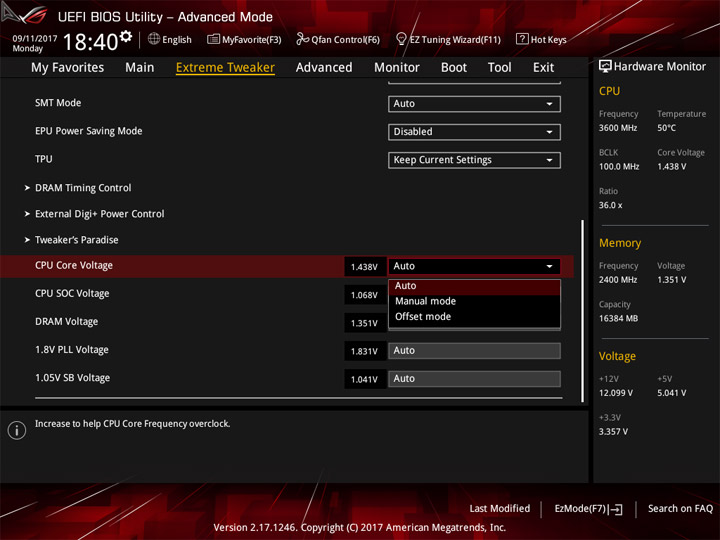Click the Qfan Control fan icon
The width and height of the screenshot is (720, 540).
[302, 39]
